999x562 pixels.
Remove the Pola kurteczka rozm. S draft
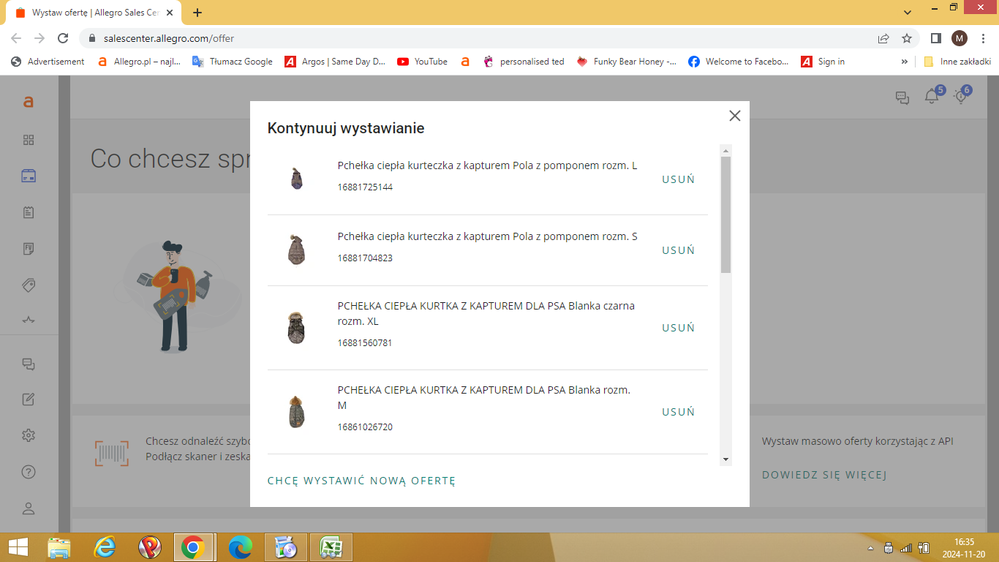(x=678, y=250)
